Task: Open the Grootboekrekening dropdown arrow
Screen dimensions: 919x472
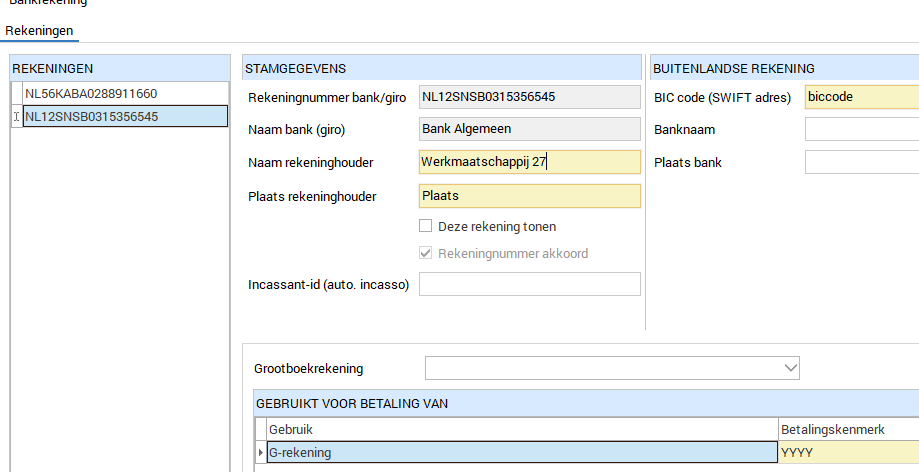Action: (790, 369)
